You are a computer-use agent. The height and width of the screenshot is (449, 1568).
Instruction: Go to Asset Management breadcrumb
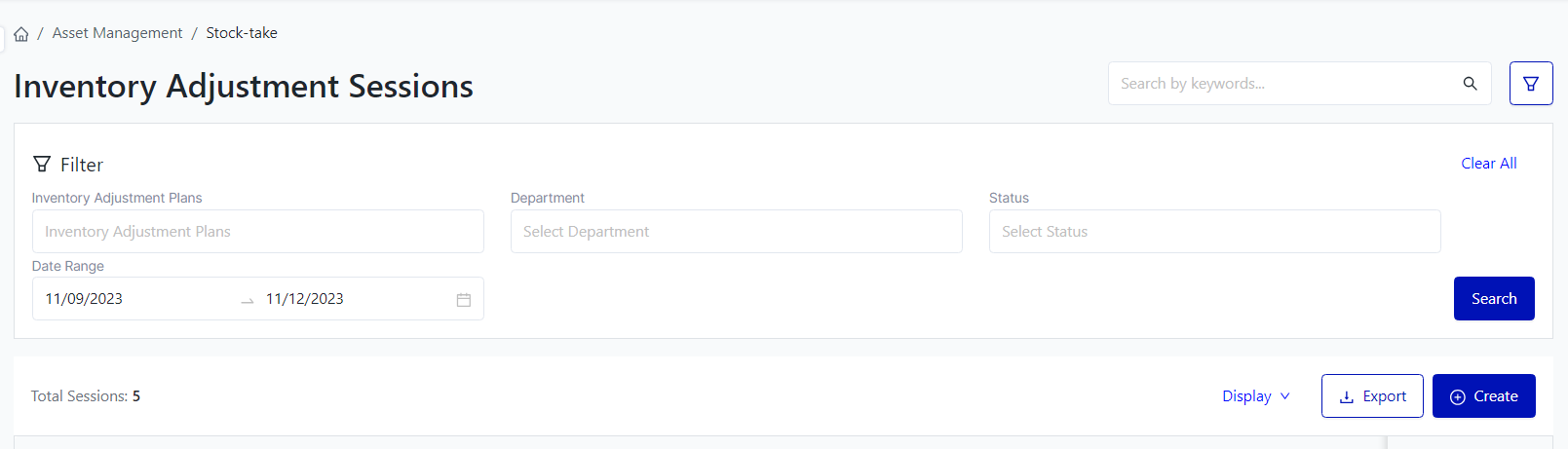coord(117,33)
